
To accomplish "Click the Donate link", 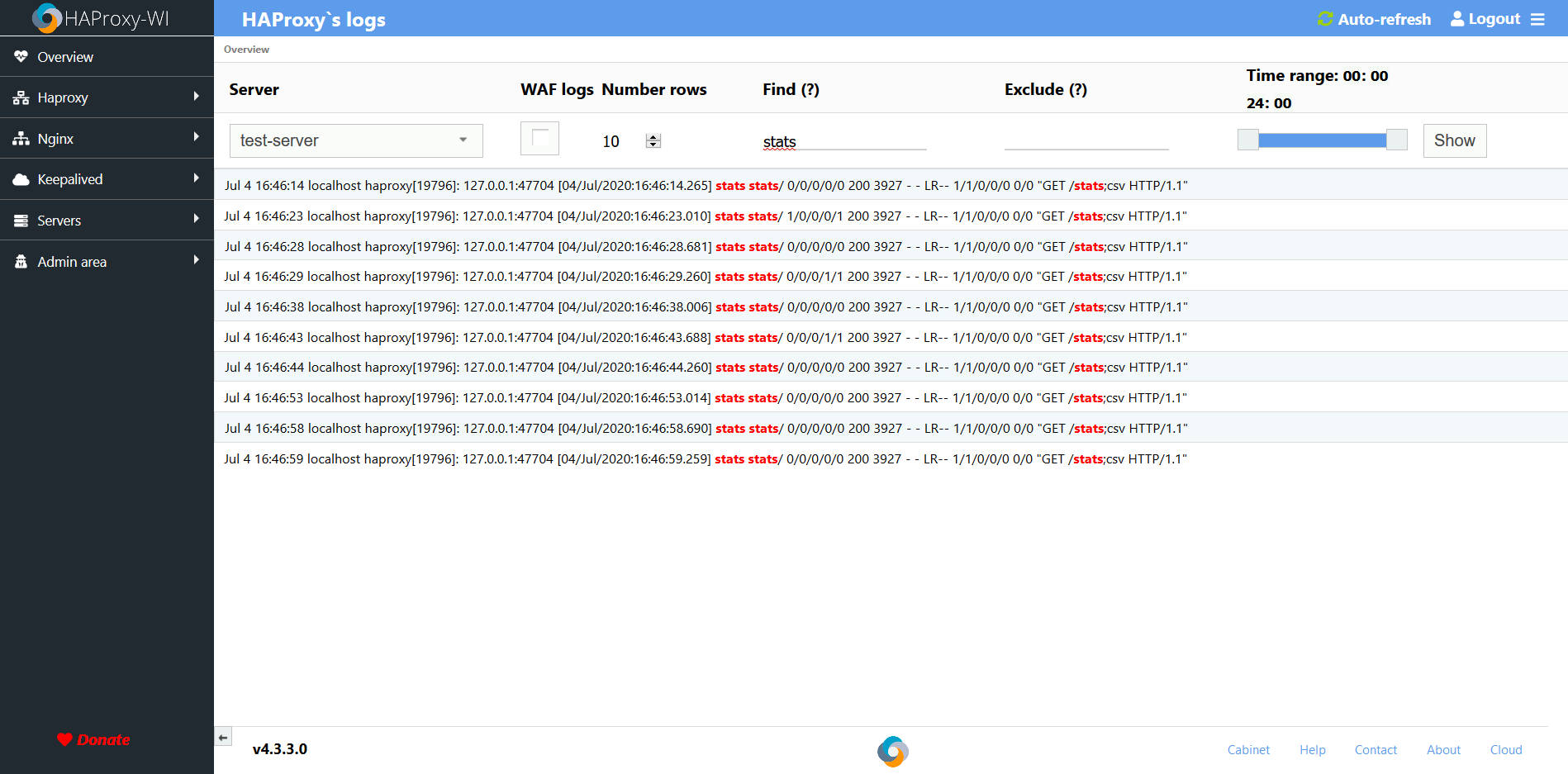I will 93,739.
